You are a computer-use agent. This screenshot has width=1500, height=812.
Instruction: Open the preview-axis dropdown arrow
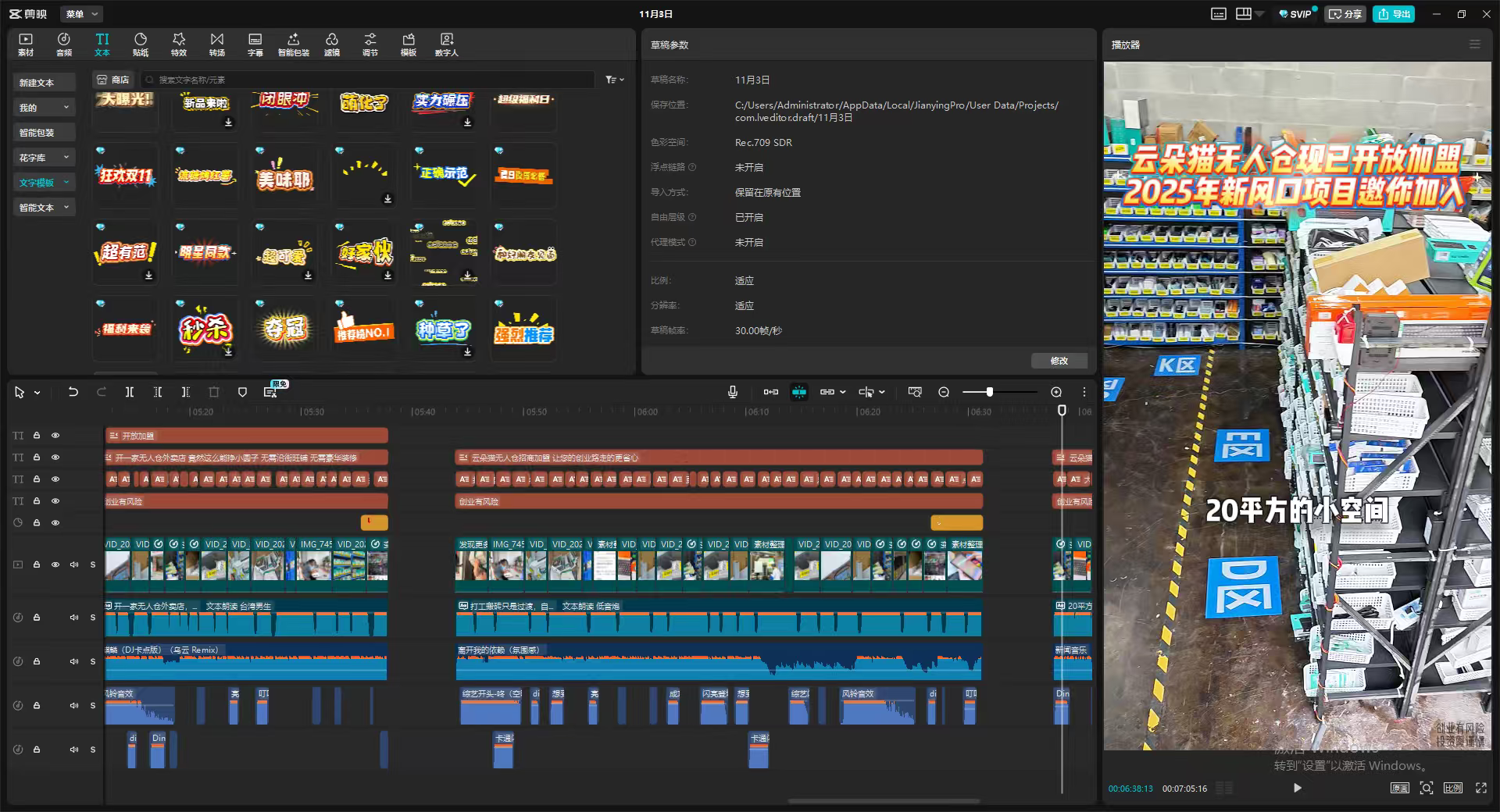tap(882, 392)
